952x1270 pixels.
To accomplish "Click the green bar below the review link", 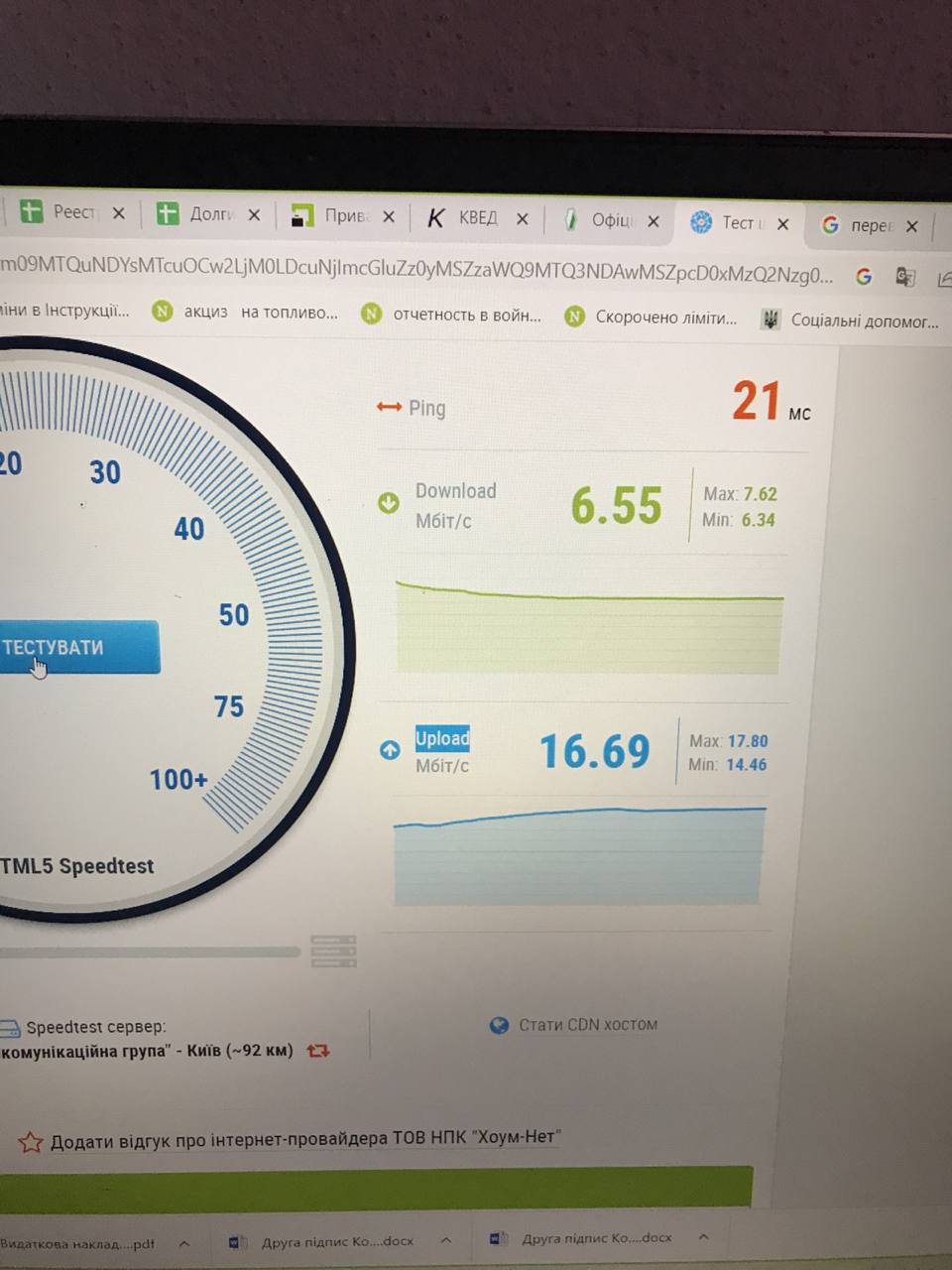I will (x=375, y=1187).
